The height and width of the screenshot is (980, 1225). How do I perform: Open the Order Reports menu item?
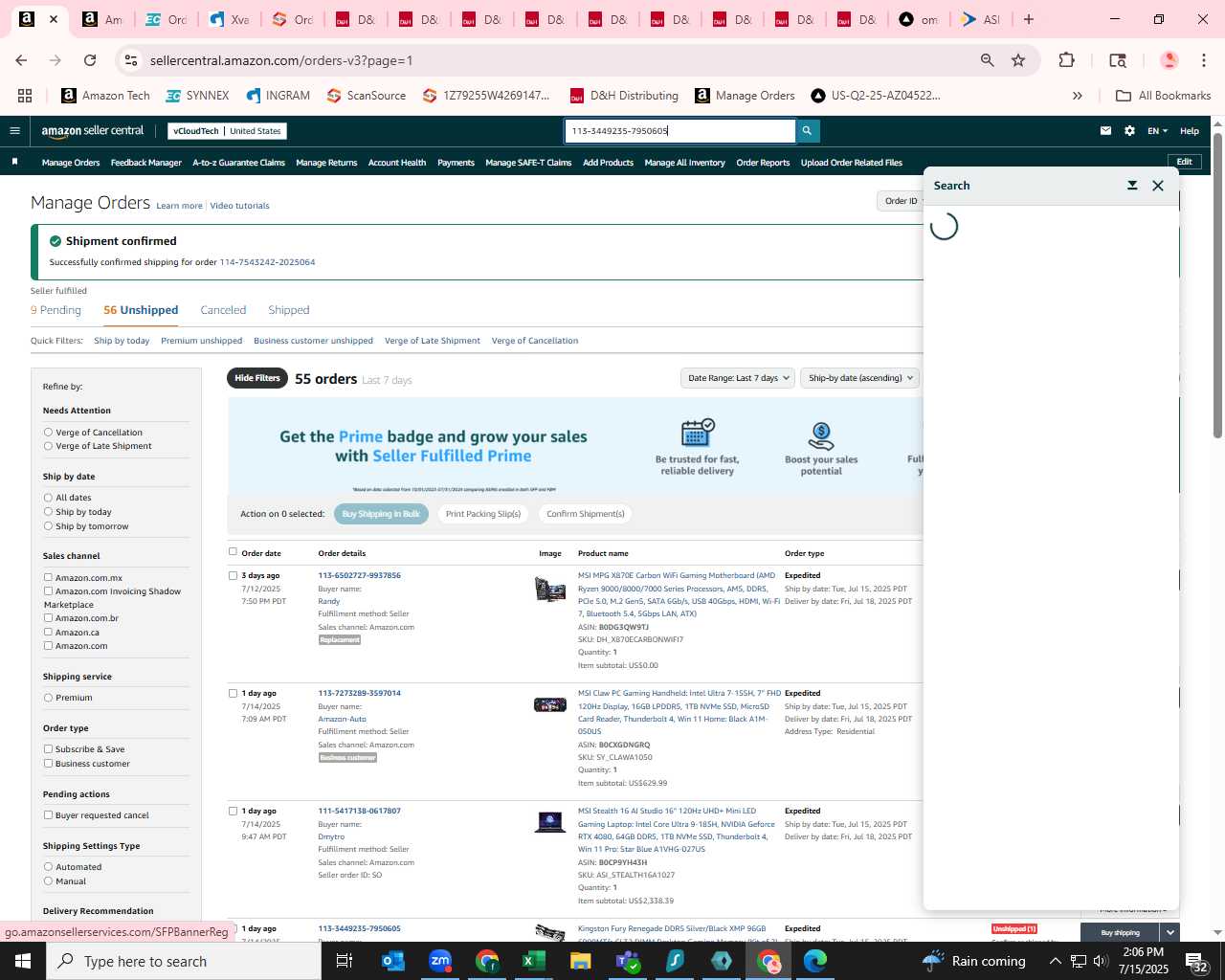(x=763, y=163)
